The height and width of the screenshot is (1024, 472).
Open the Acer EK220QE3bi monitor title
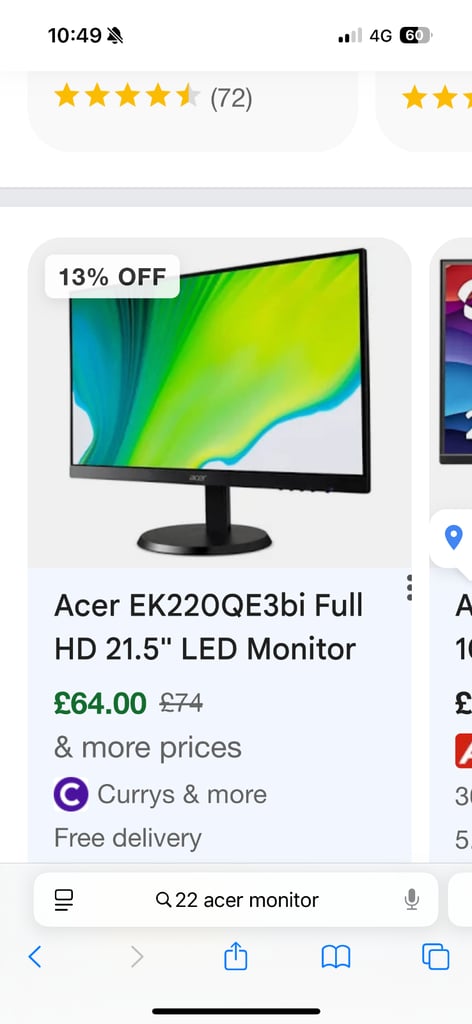tap(209, 627)
